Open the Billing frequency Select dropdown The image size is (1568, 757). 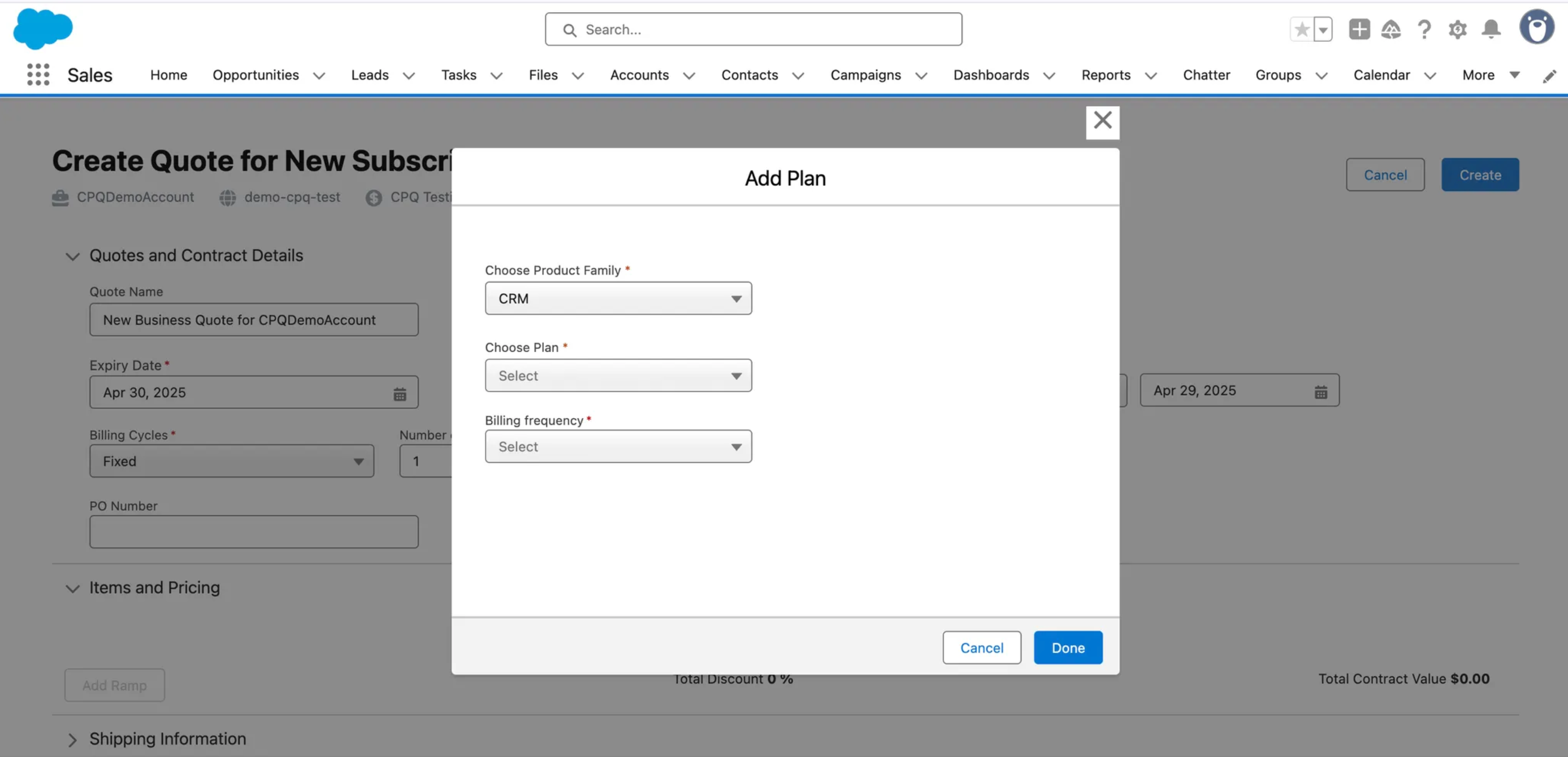click(x=618, y=446)
